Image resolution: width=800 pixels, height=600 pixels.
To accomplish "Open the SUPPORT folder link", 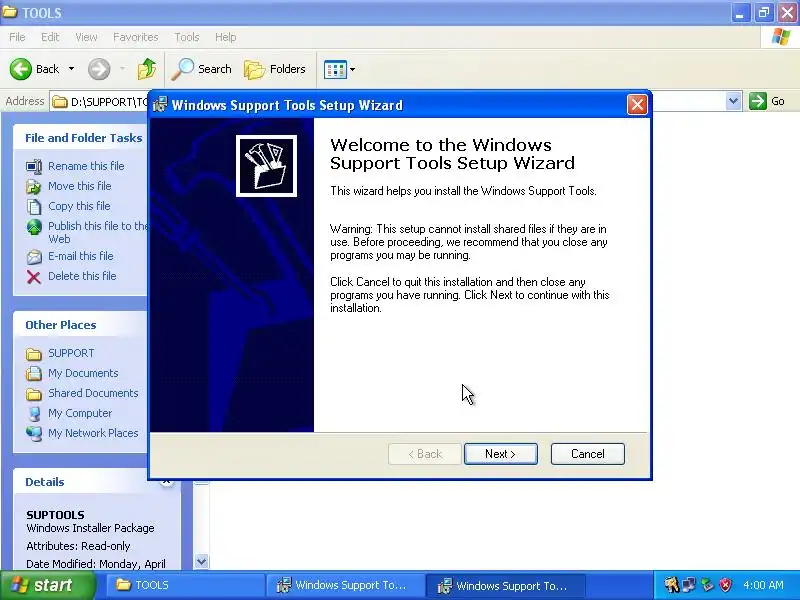I will click(71, 353).
